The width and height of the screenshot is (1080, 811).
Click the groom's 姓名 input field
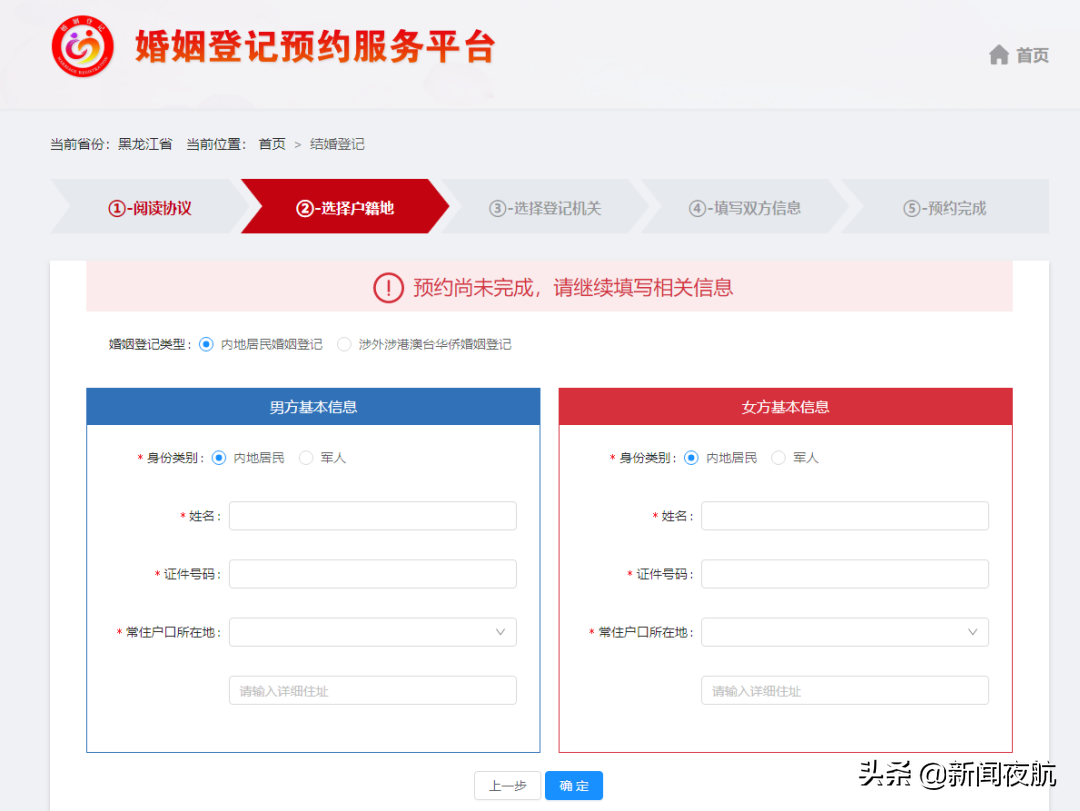click(372, 515)
